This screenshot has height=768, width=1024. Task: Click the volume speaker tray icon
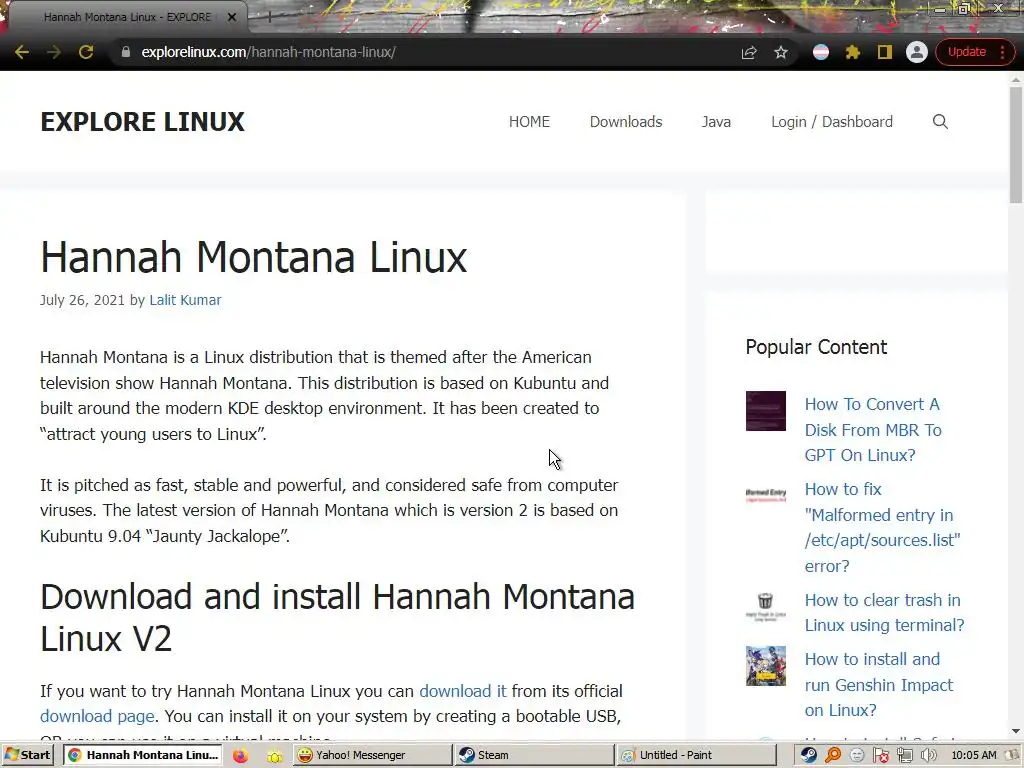pos(928,756)
